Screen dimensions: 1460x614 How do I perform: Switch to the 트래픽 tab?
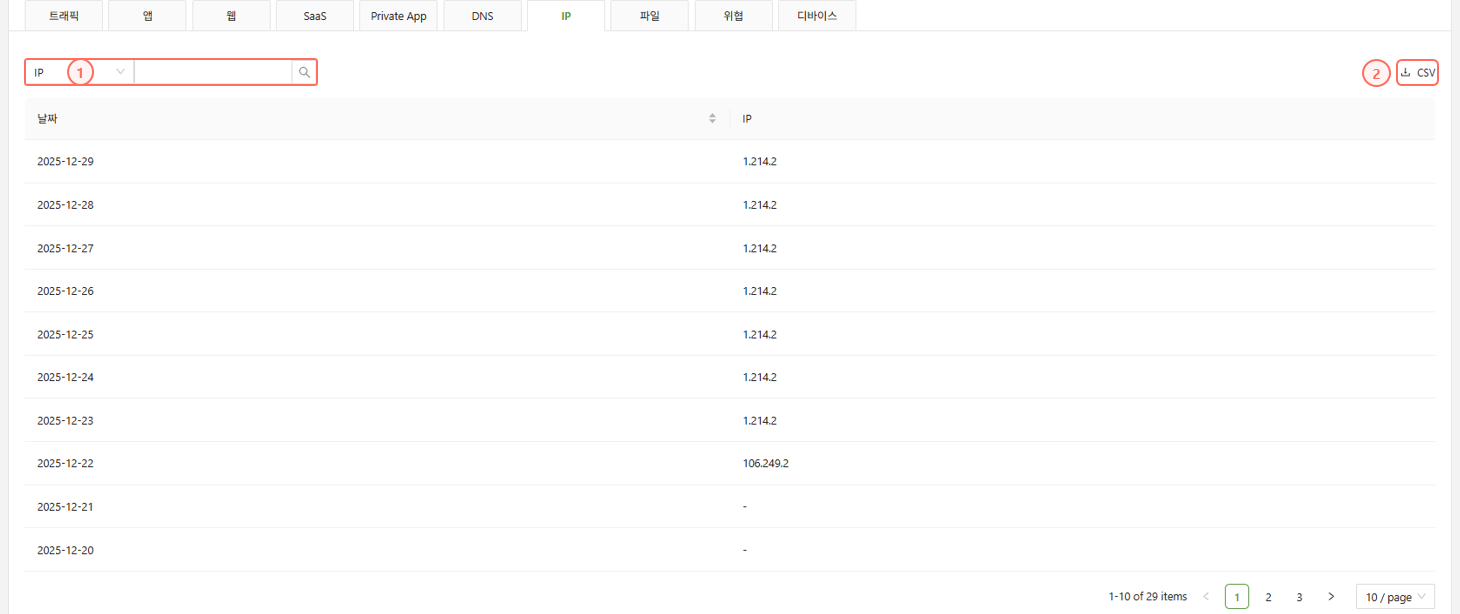coord(64,16)
